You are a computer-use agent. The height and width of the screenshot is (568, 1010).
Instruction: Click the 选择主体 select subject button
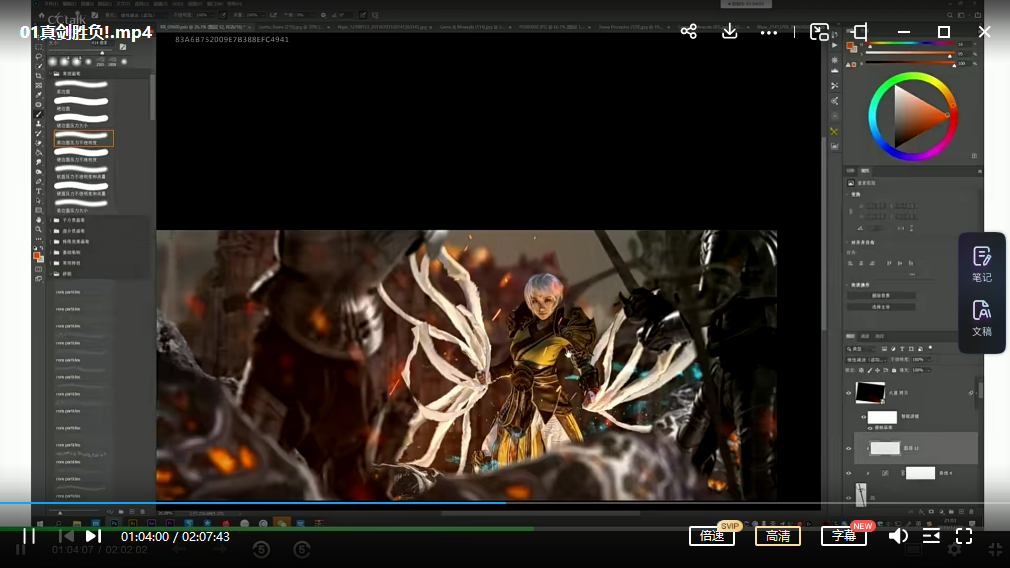(x=881, y=307)
